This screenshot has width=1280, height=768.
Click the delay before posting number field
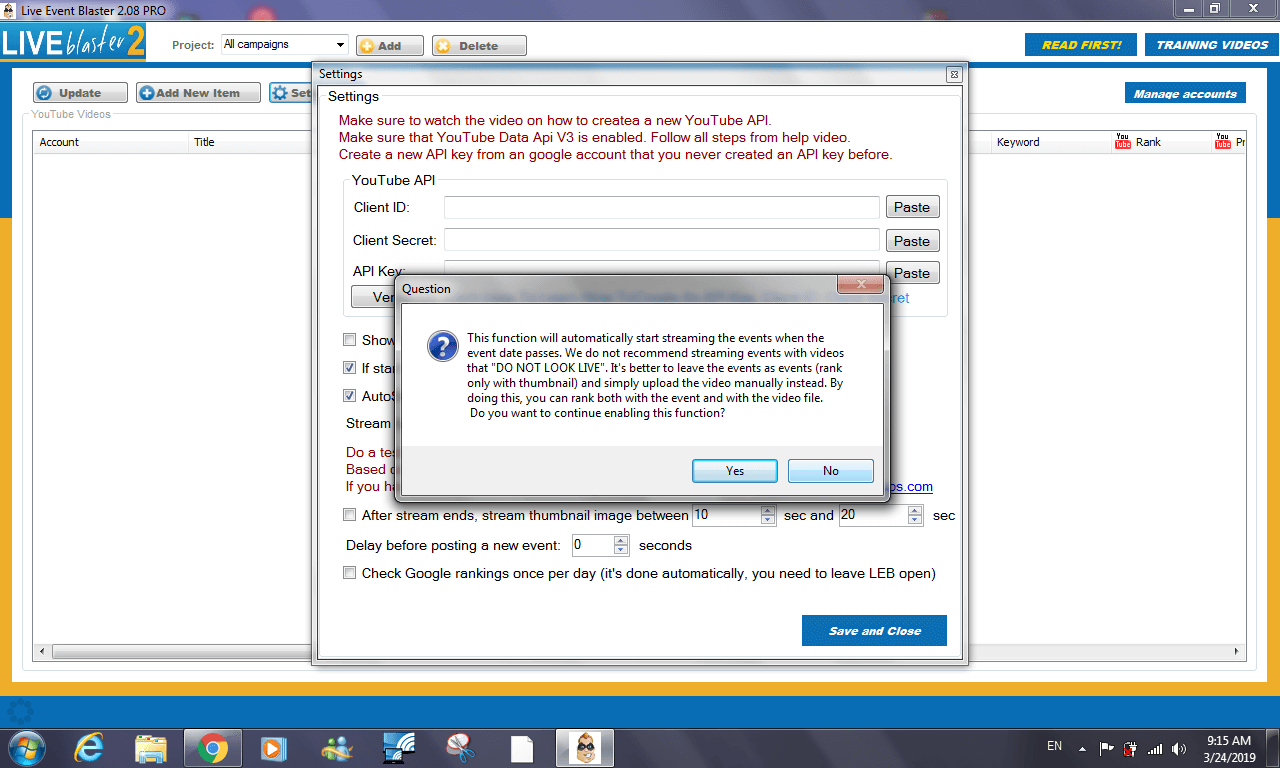coord(592,545)
